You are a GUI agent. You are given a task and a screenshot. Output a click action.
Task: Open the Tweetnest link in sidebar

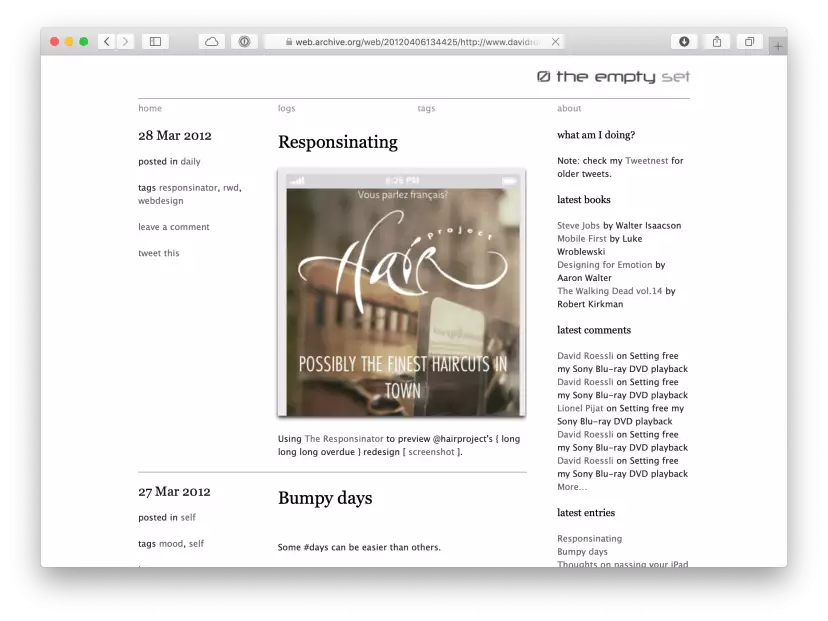click(x=646, y=161)
